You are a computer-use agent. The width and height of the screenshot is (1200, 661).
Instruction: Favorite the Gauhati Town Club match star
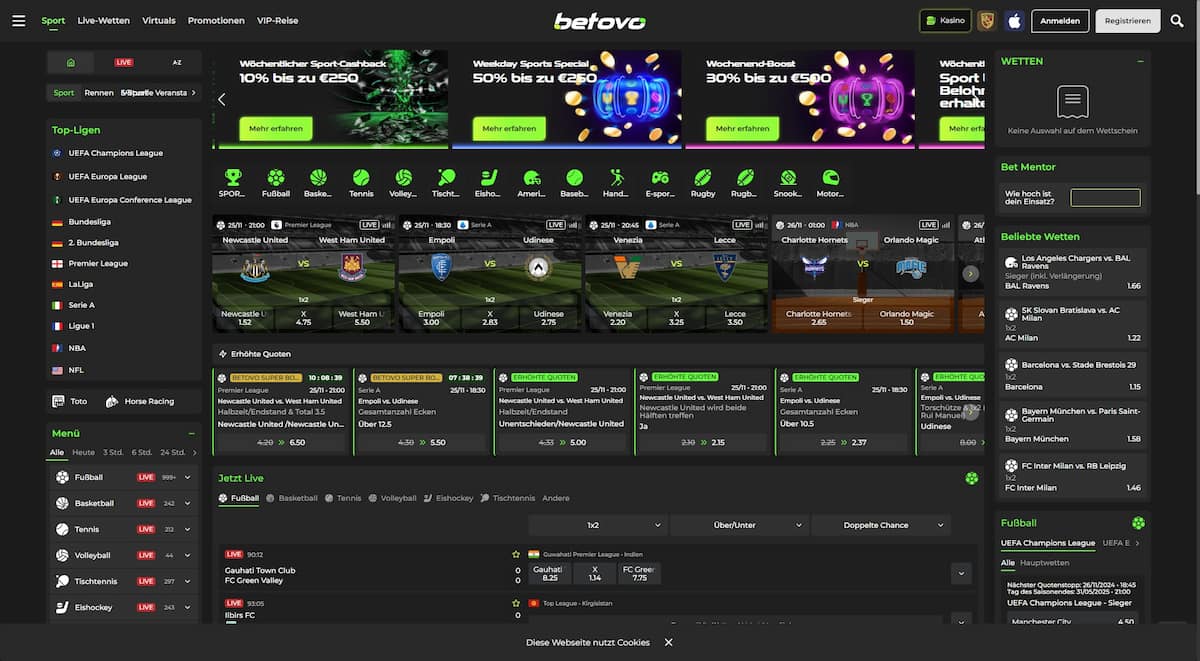click(516, 554)
